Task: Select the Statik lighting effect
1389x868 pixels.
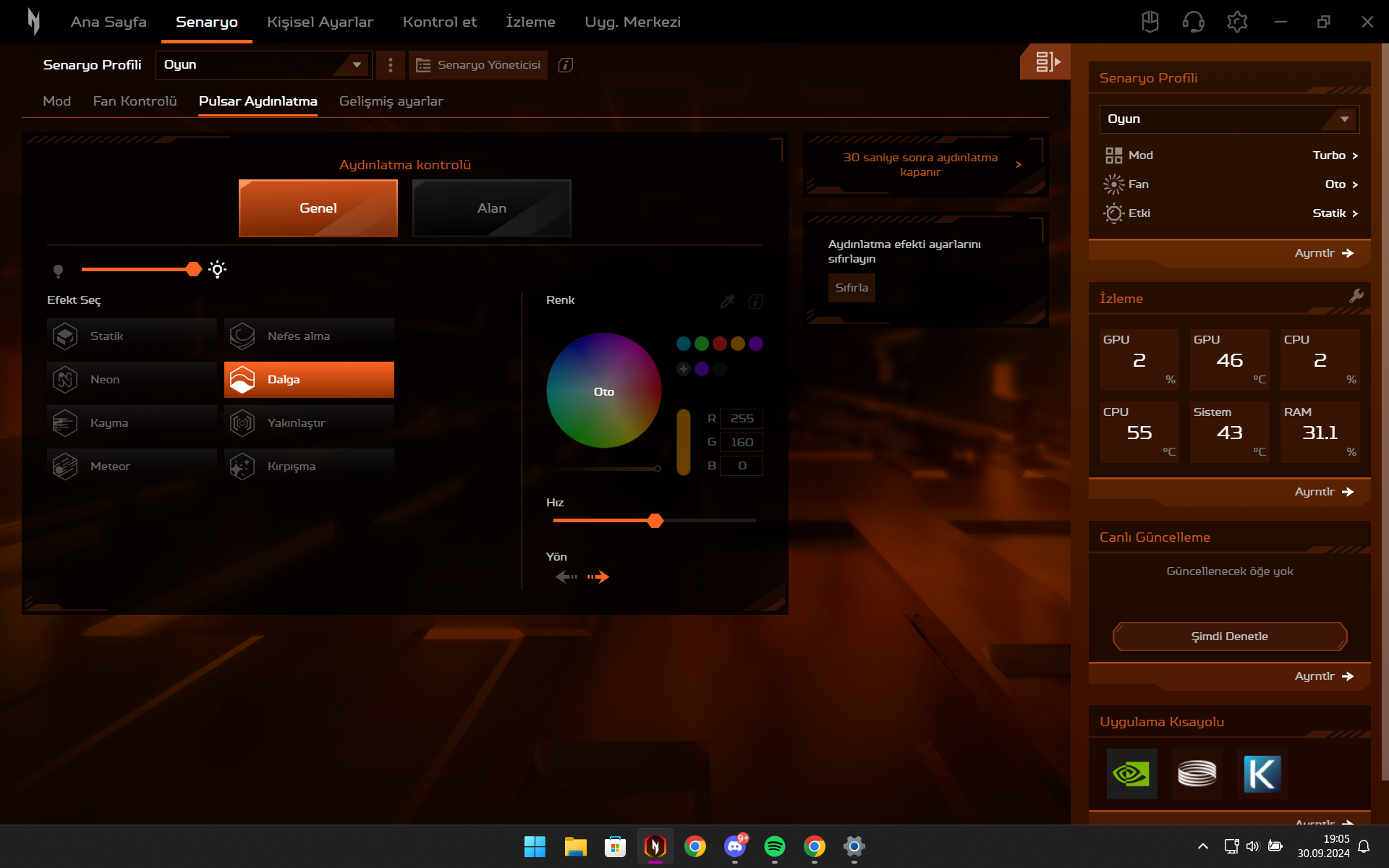Action: [x=132, y=336]
